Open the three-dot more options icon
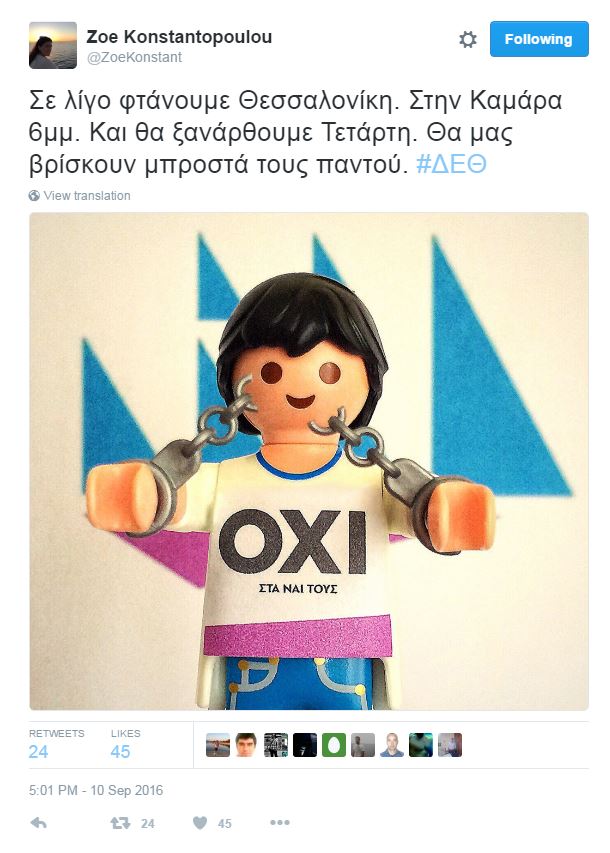The image size is (610, 853). (280, 823)
